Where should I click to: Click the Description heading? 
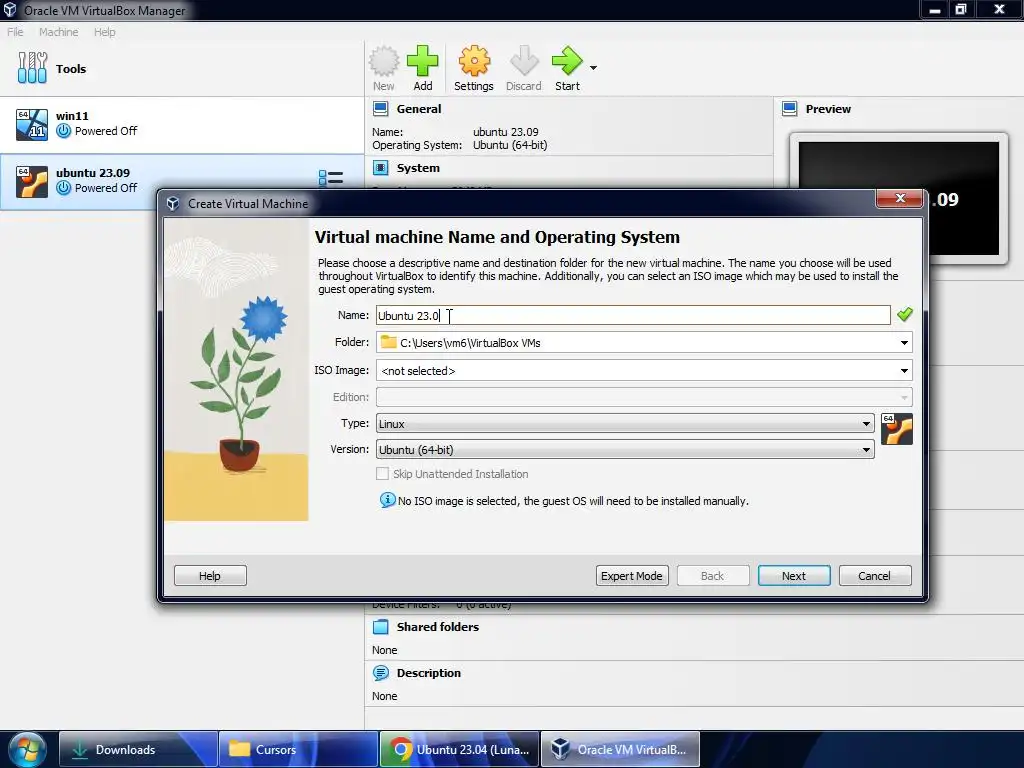coord(428,673)
